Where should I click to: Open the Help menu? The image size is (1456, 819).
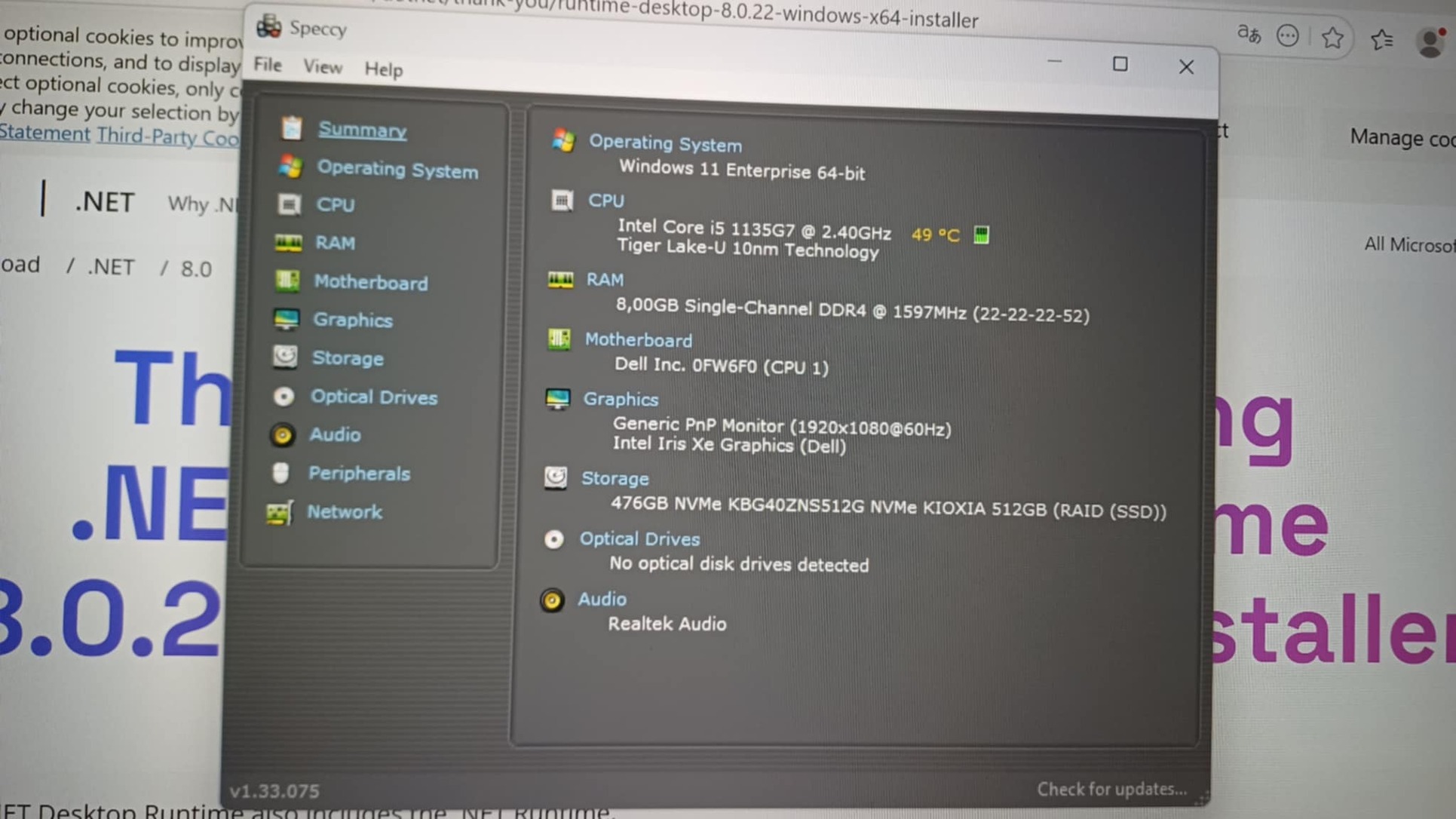[x=383, y=69]
